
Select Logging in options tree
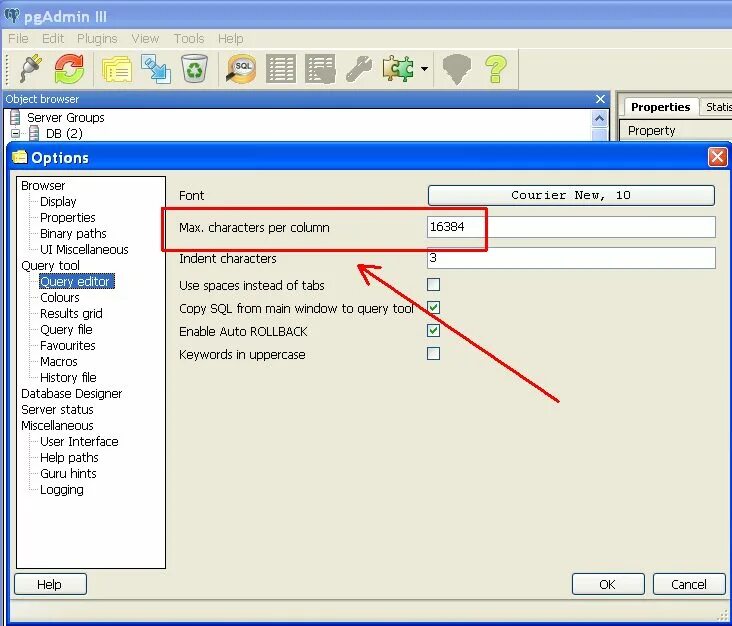click(x=62, y=490)
